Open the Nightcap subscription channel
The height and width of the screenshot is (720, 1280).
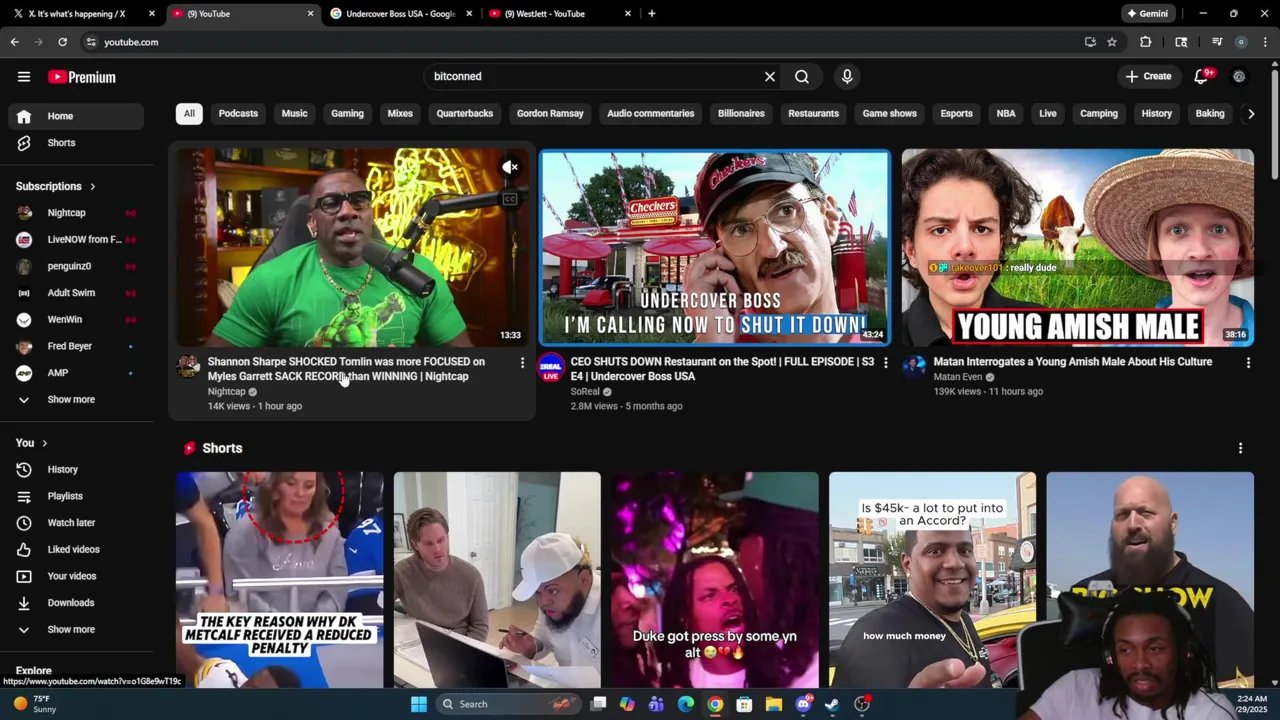pyautogui.click(x=76, y=213)
